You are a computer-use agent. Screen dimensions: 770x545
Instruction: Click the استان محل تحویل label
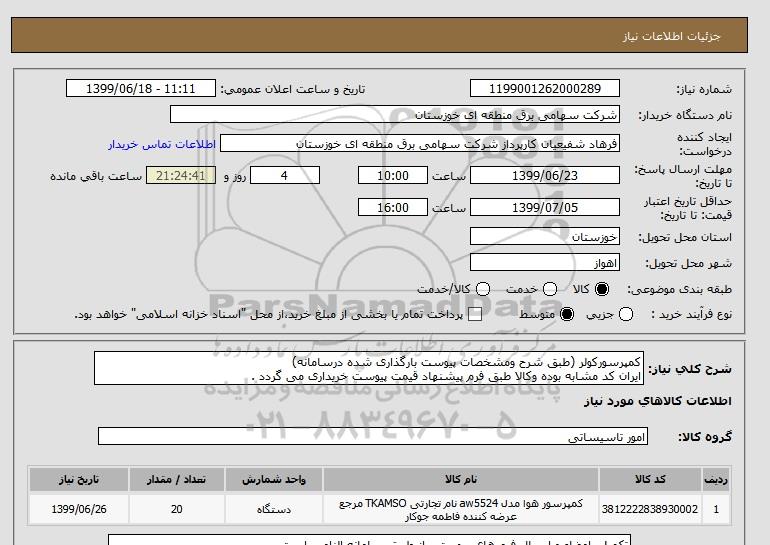[x=685, y=237]
